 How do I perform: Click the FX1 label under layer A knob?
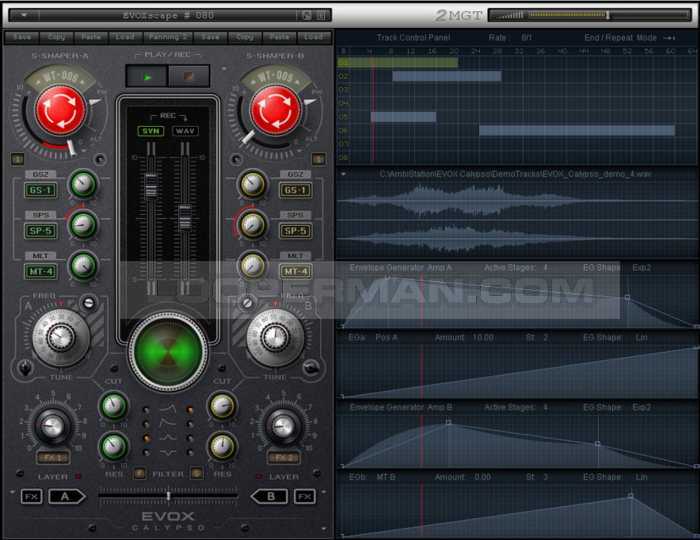click(53, 457)
